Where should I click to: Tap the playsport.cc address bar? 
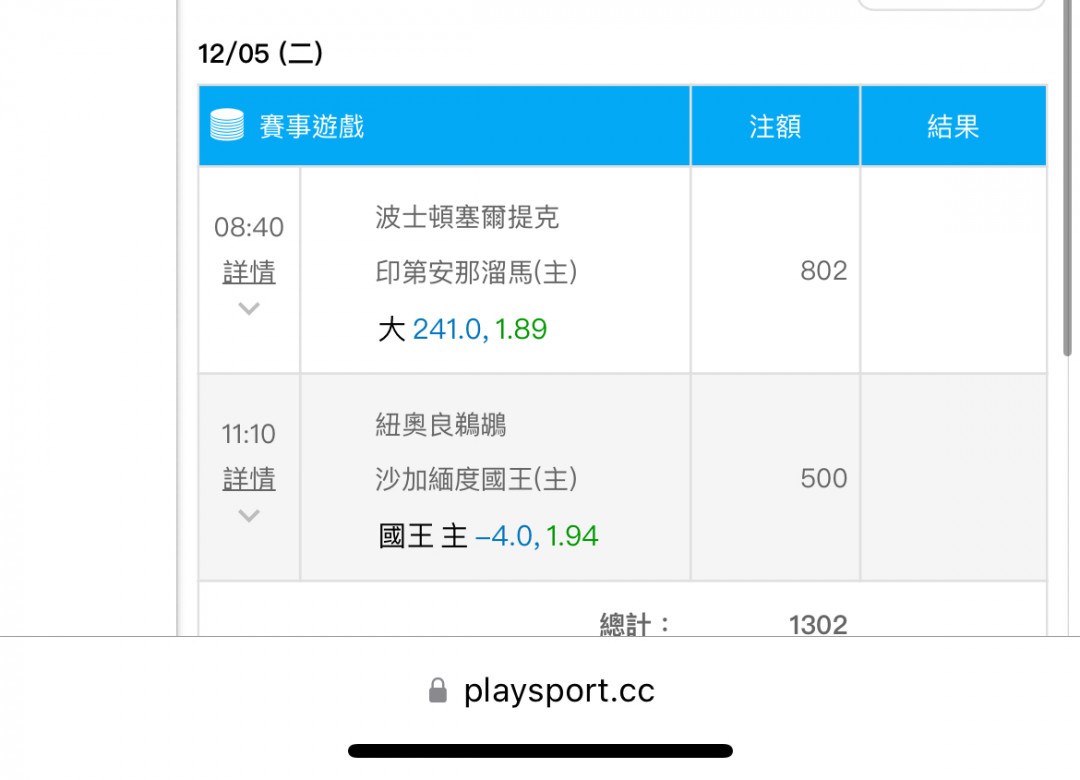point(540,690)
